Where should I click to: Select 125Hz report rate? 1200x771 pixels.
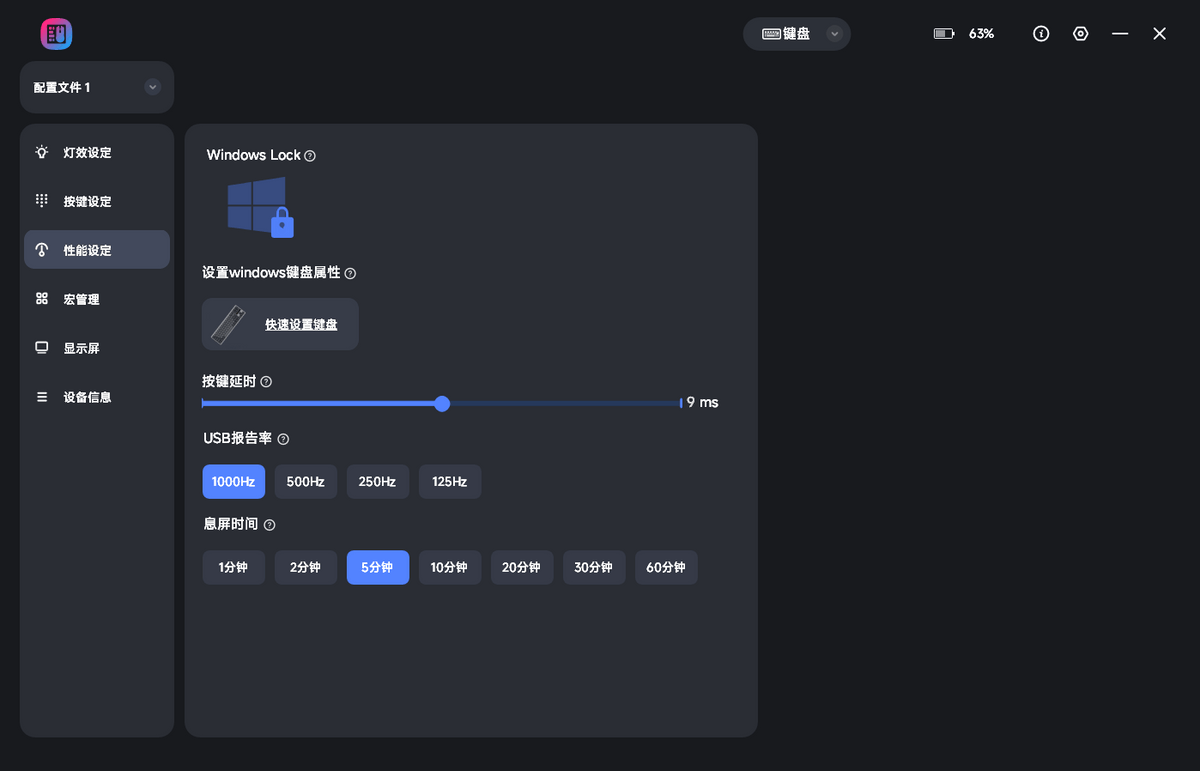pyautogui.click(x=450, y=481)
